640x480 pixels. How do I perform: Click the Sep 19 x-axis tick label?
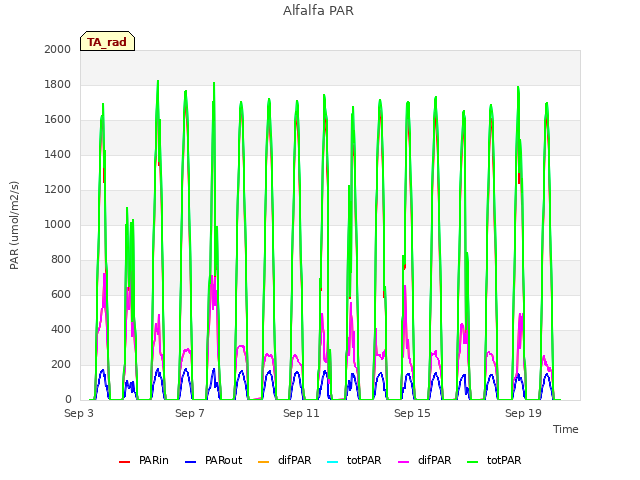click(523, 413)
